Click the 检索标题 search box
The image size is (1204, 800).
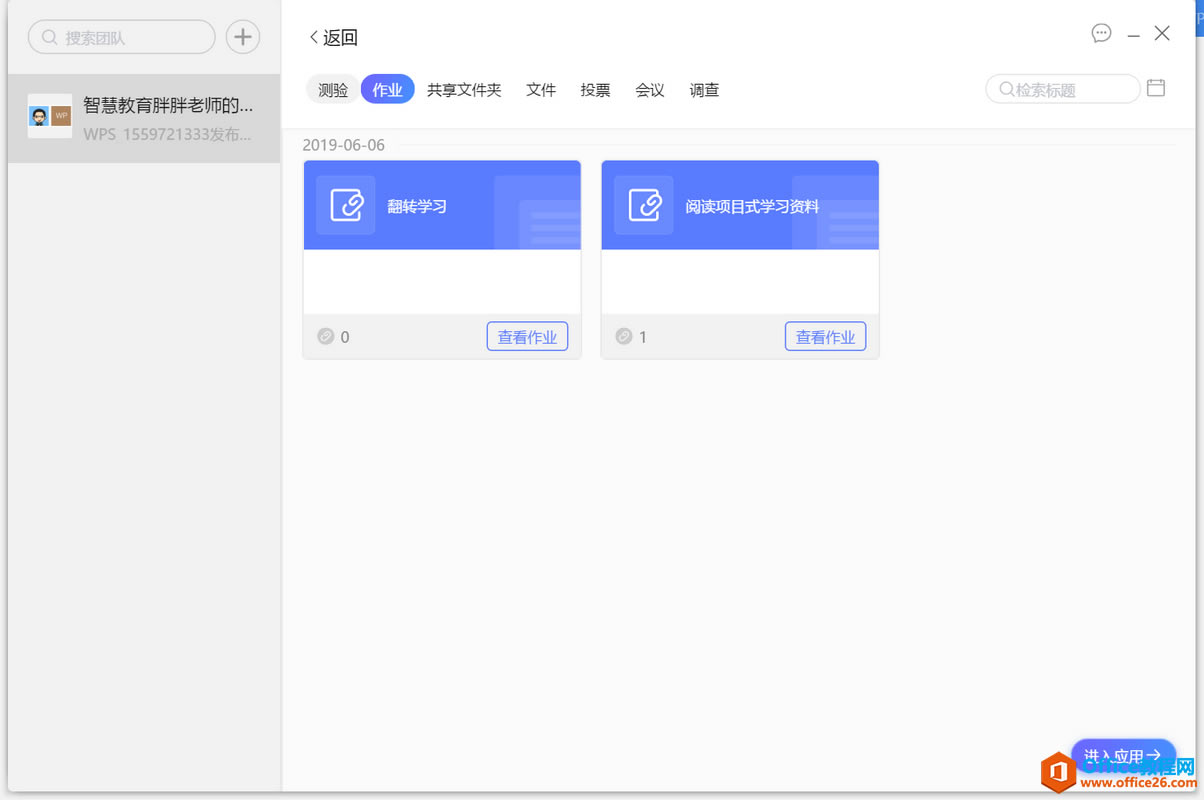coord(1070,90)
